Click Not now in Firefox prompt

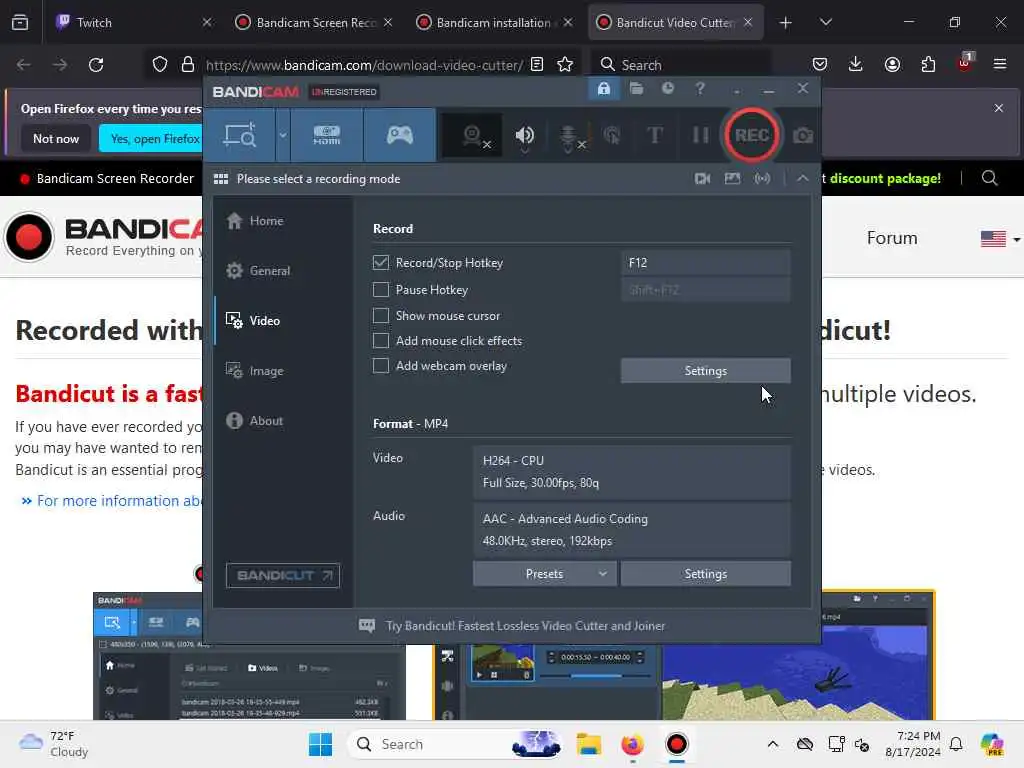56,138
